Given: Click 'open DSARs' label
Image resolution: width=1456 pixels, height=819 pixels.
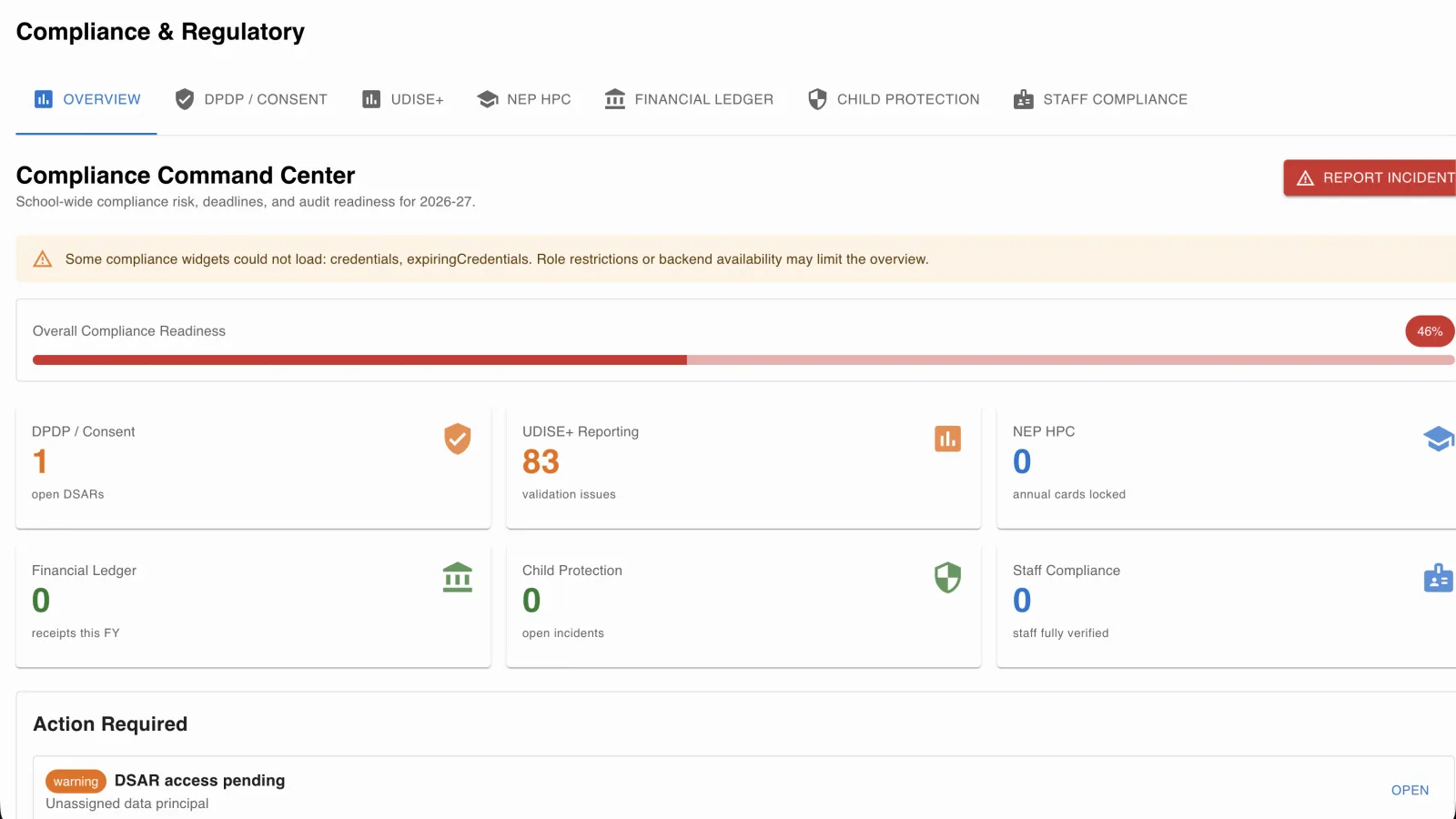Looking at the screenshot, I should point(68,494).
